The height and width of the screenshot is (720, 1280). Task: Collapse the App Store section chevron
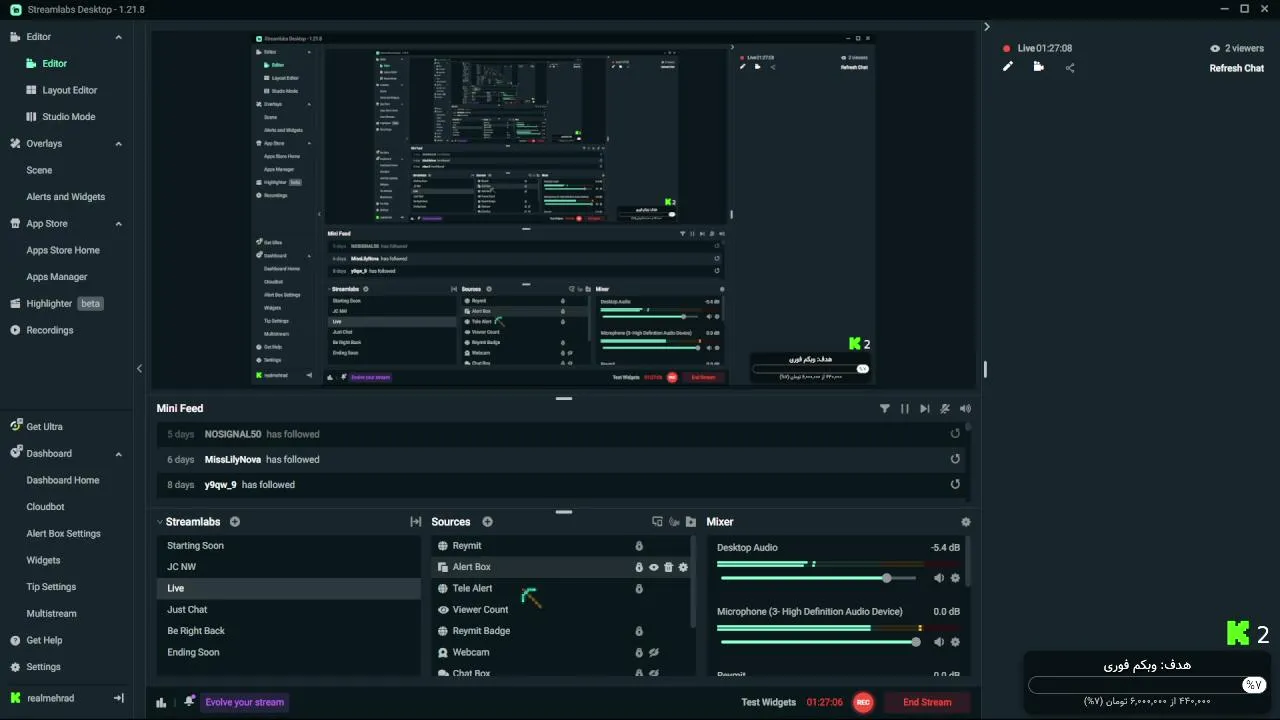(x=118, y=224)
